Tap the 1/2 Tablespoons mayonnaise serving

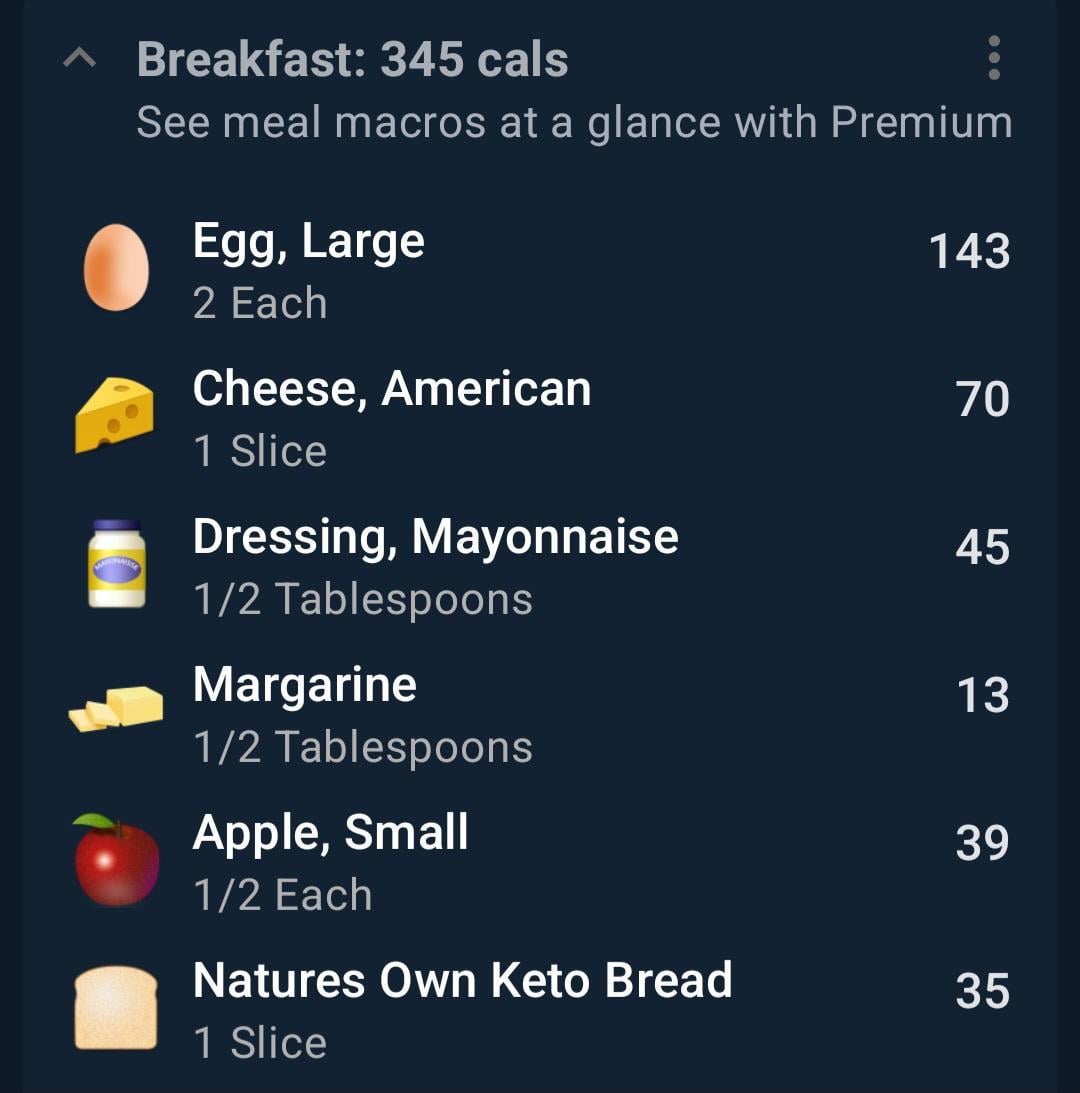(362, 599)
